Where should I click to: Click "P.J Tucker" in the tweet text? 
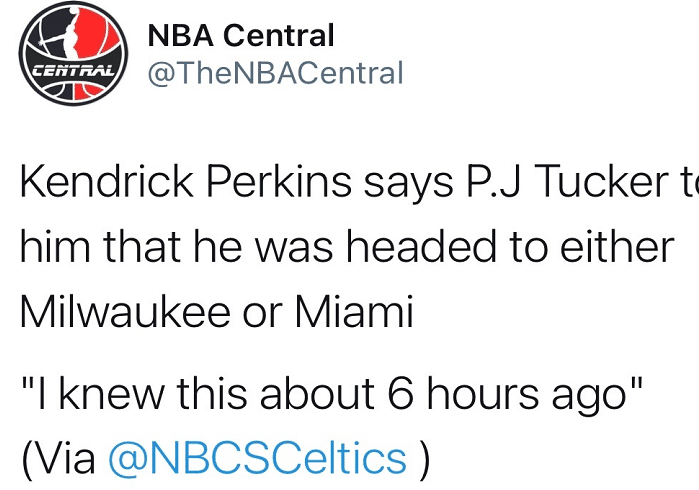click(554, 183)
